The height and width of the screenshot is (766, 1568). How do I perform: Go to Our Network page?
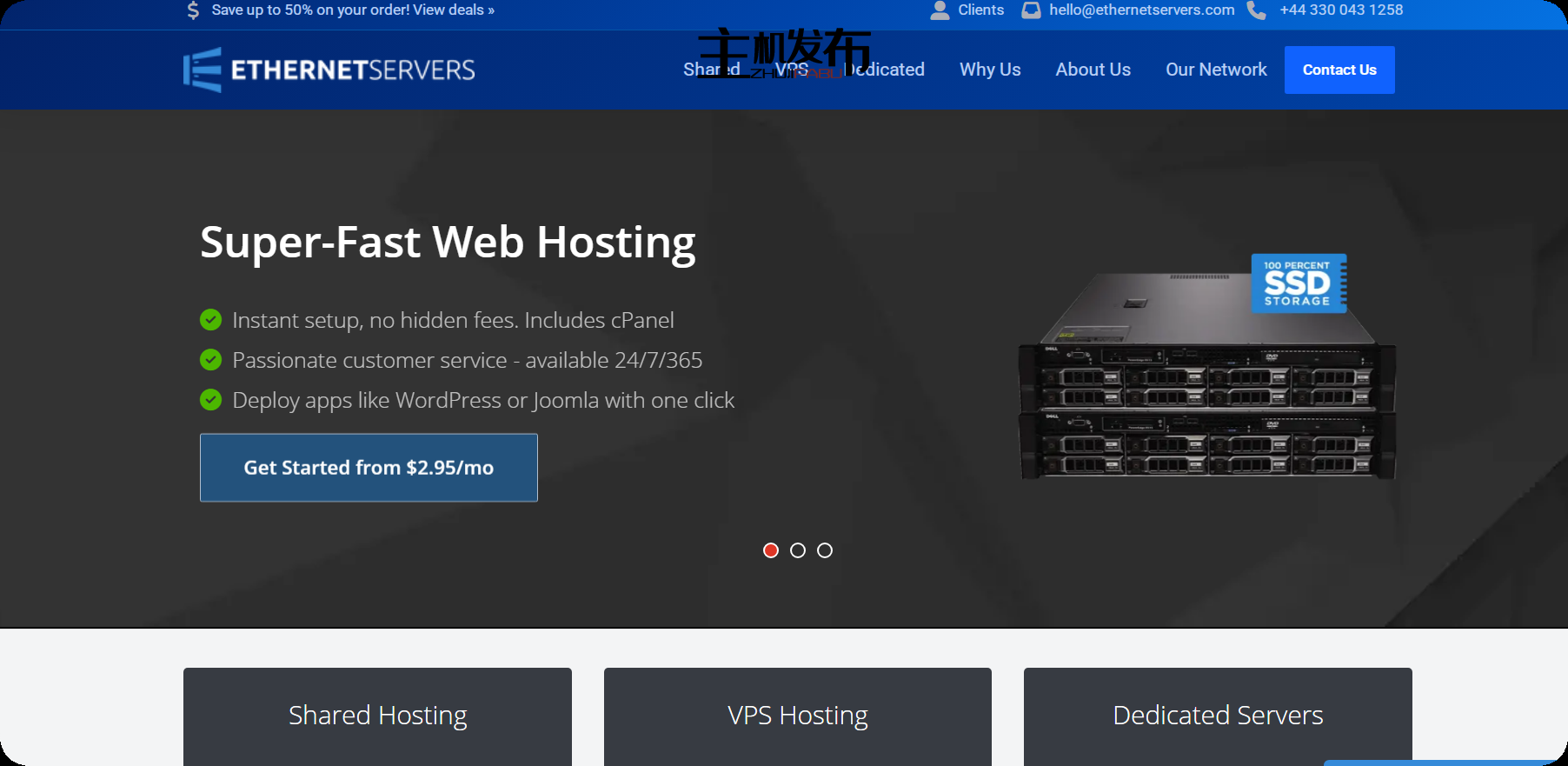(1216, 70)
